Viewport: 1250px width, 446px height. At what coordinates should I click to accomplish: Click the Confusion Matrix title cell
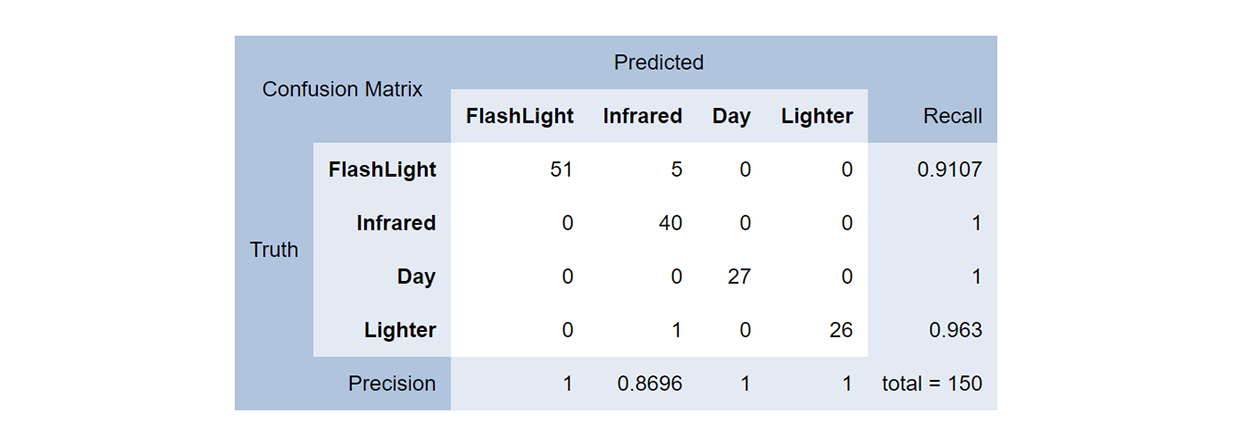[x=342, y=89]
